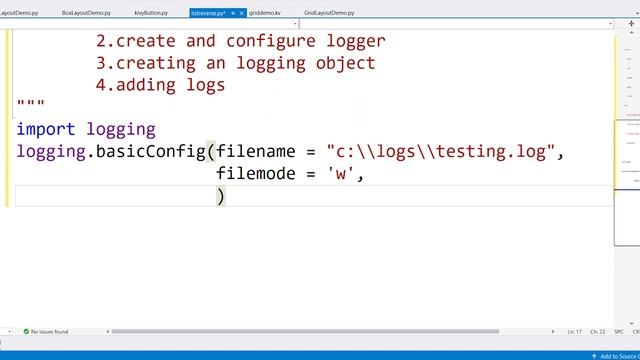The height and width of the screenshot is (360, 640).
Task: Click the horizontal scrollbar thumb
Action: (x=305, y=331)
